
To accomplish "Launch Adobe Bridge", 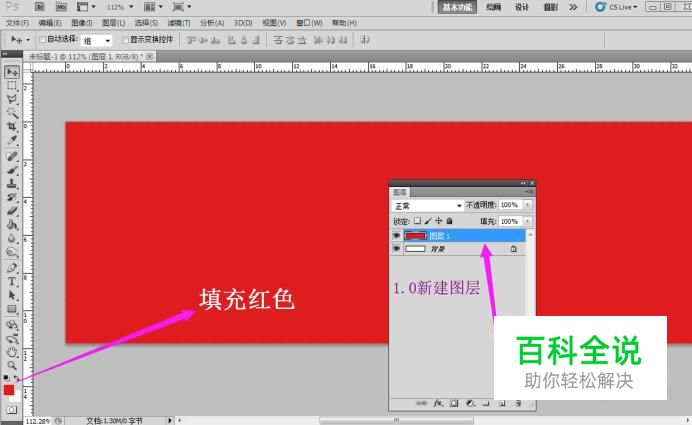I will coord(40,7).
